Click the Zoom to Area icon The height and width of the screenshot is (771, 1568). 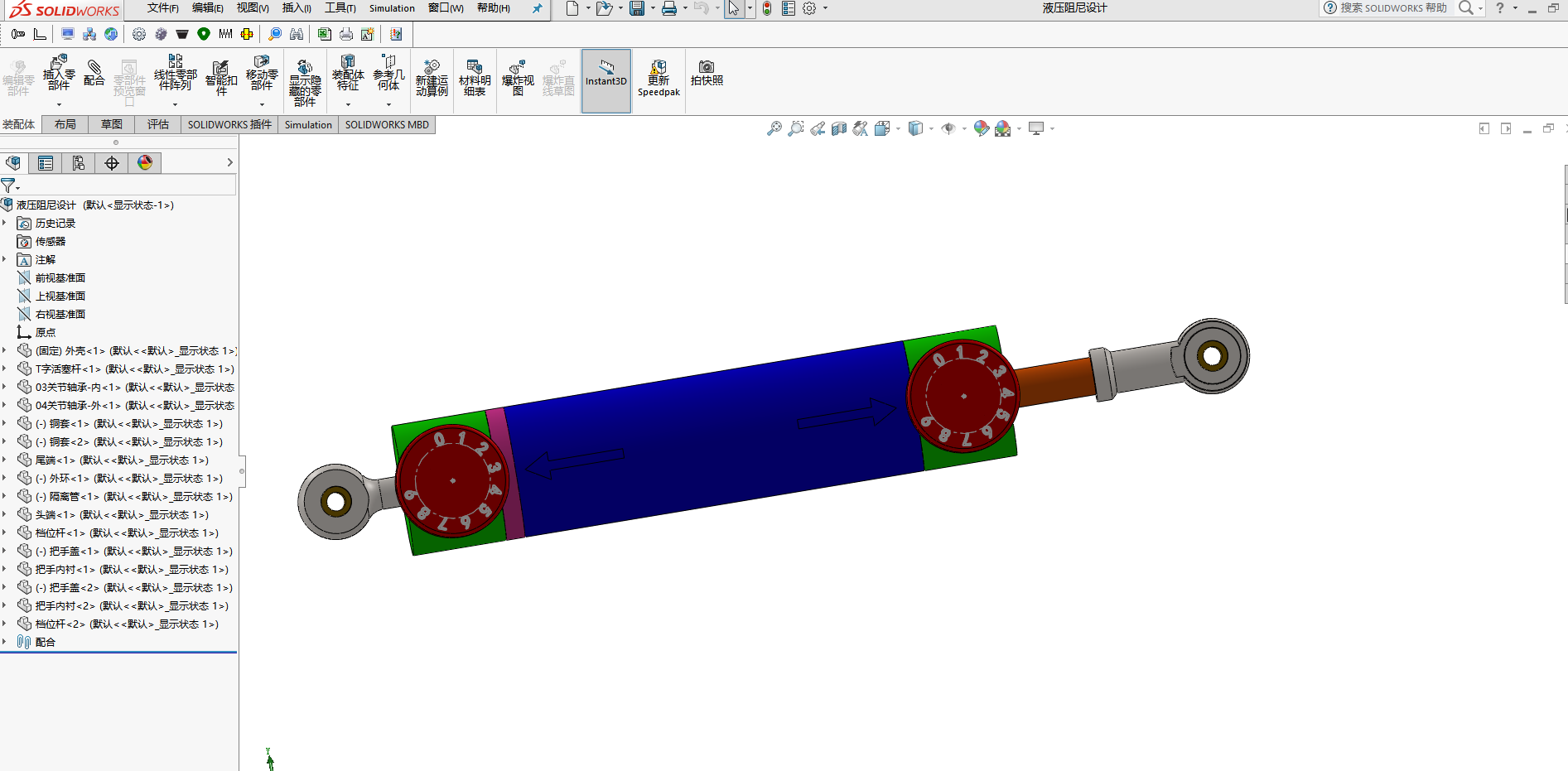pos(796,128)
